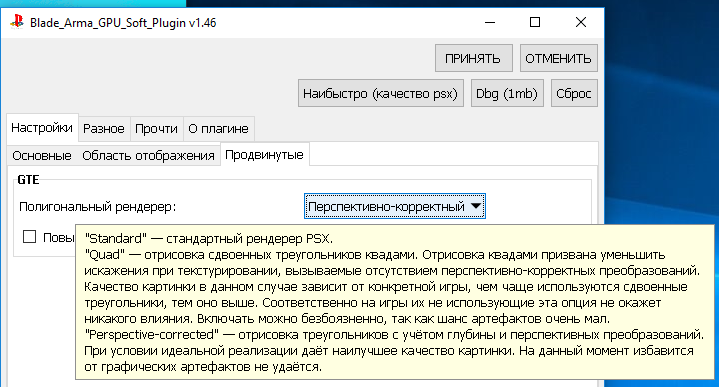The width and height of the screenshot is (719, 387).
Task: Click the Полигональный рендерер label
Action: pos(98,207)
